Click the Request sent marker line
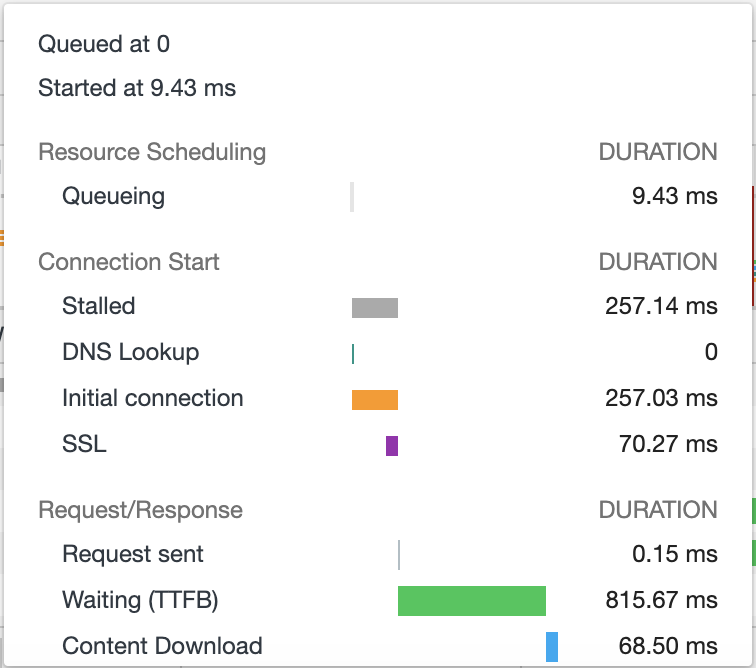This screenshot has height=668, width=756. click(399, 555)
